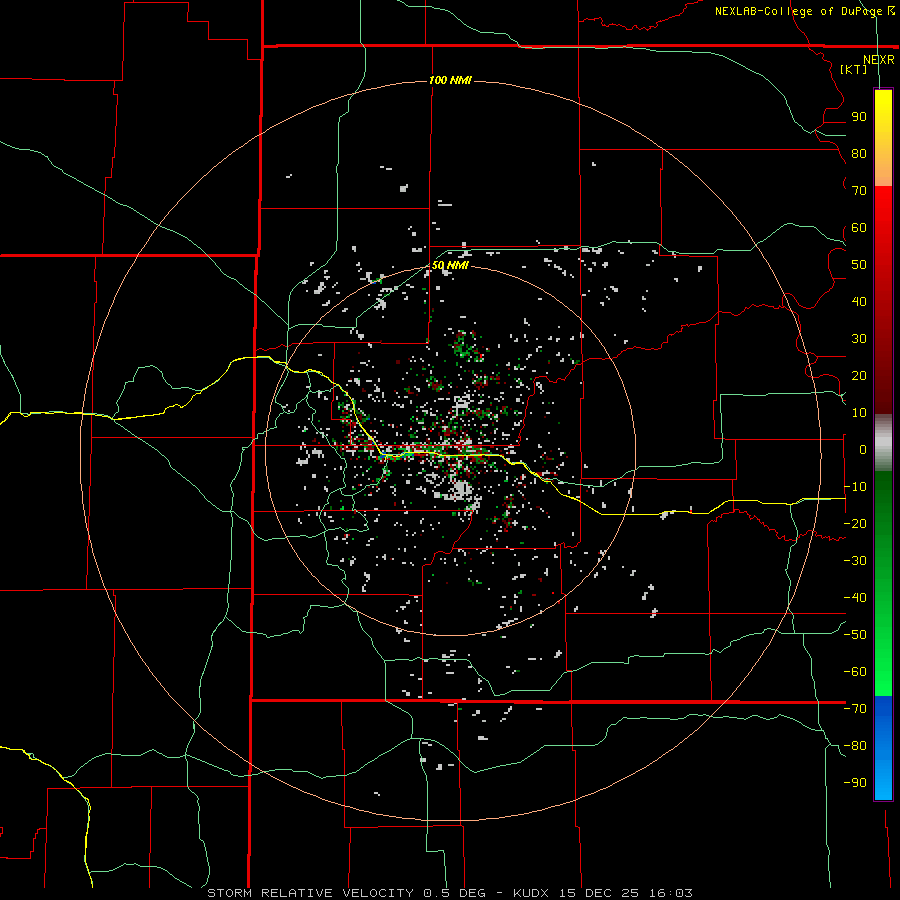Click the -30 value on the velocity scale
900x900 pixels.
coord(855,561)
